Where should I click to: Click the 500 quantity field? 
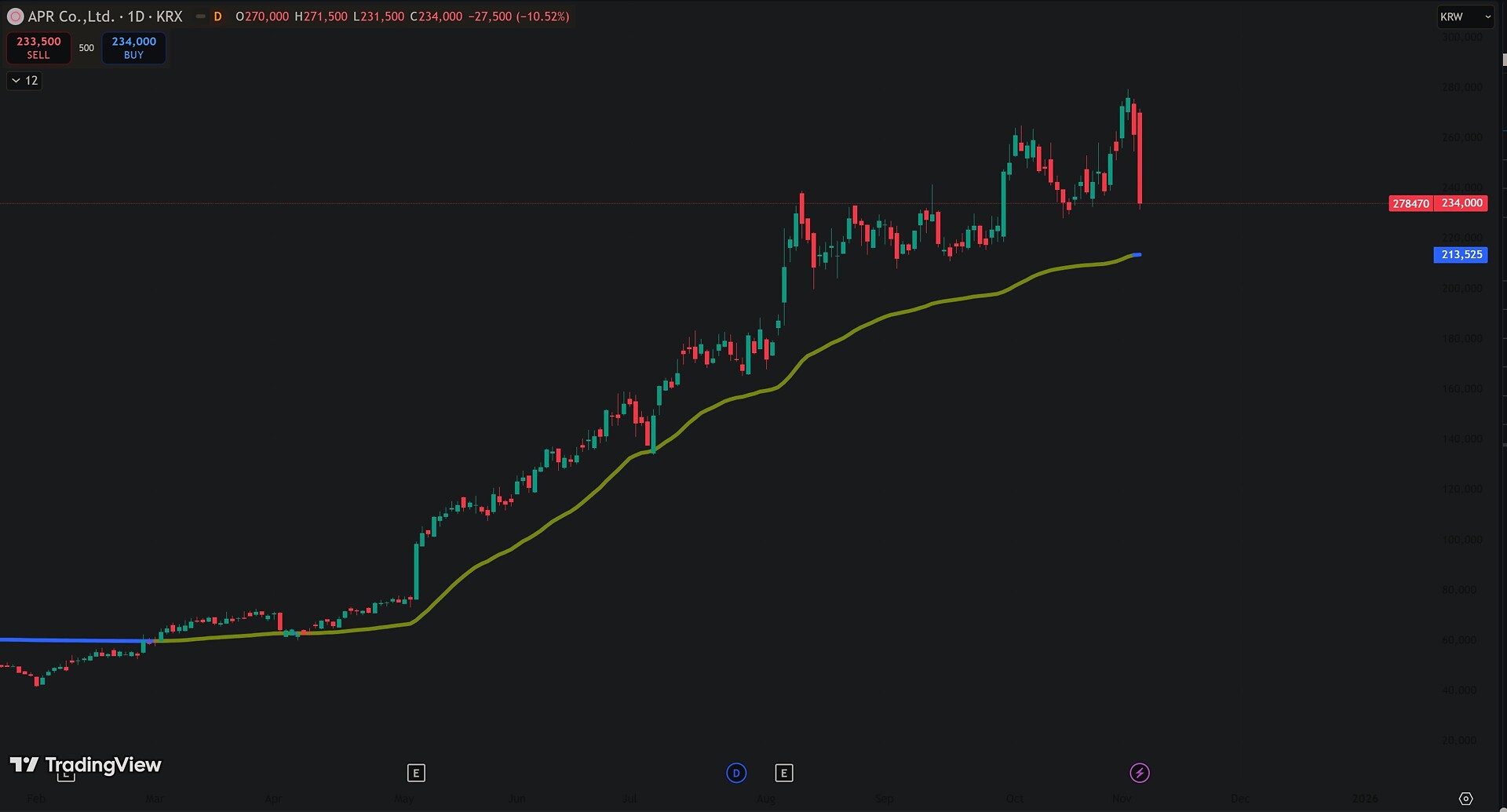click(x=86, y=48)
